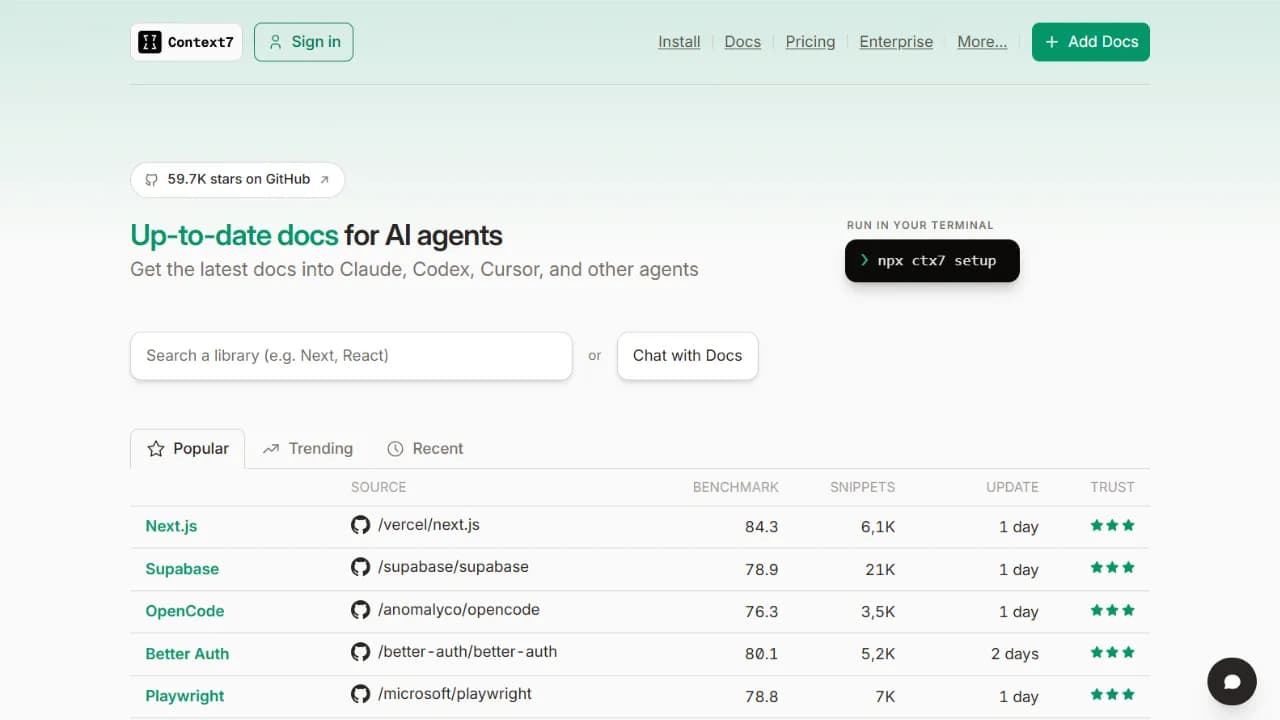Copy the npx ctx7 setup command
This screenshot has width=1280, height=720.
click(932, 261)
